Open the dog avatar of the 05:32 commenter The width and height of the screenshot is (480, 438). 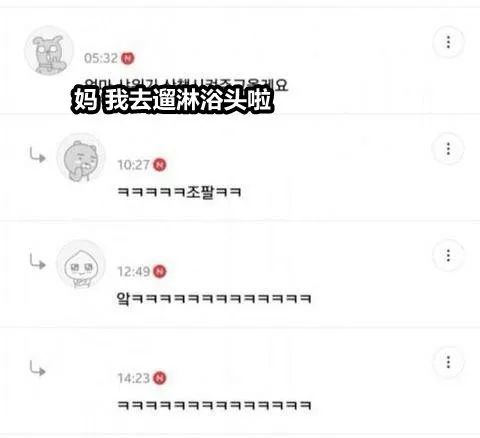tap(49, 51)
